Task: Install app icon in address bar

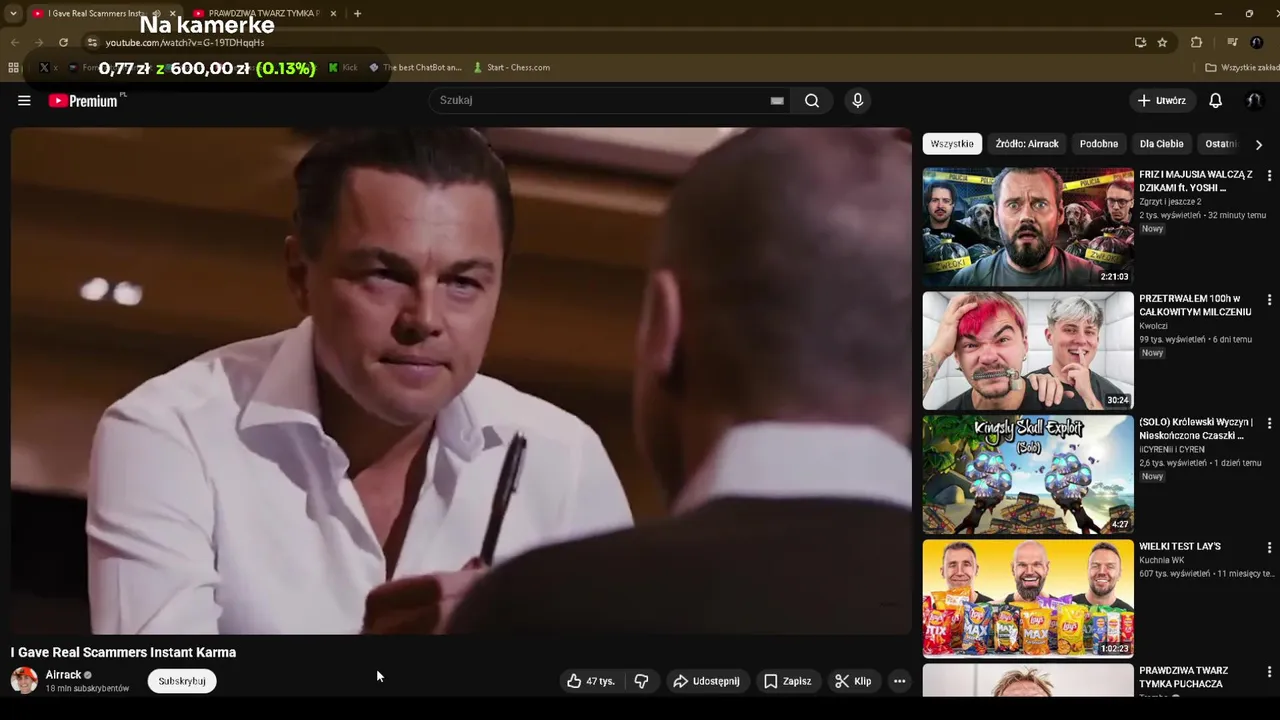Action: pos(1140,42)
